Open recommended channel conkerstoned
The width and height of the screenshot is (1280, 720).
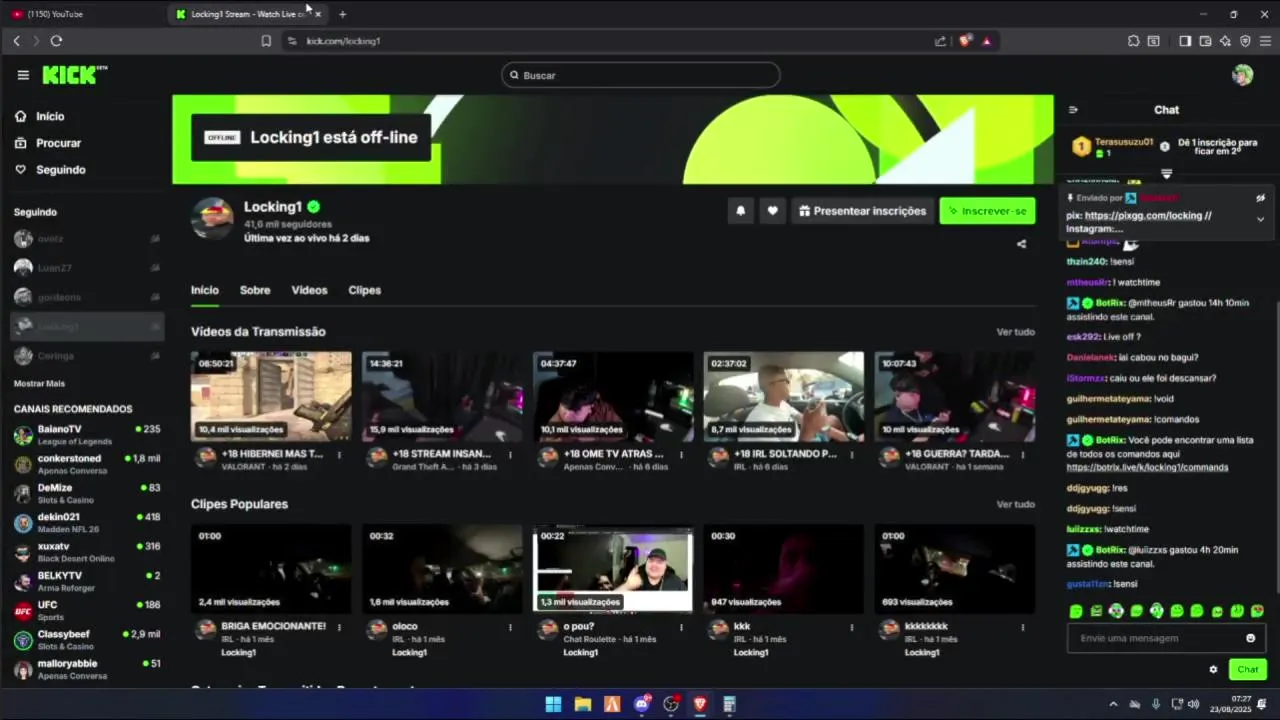point(87,464)
